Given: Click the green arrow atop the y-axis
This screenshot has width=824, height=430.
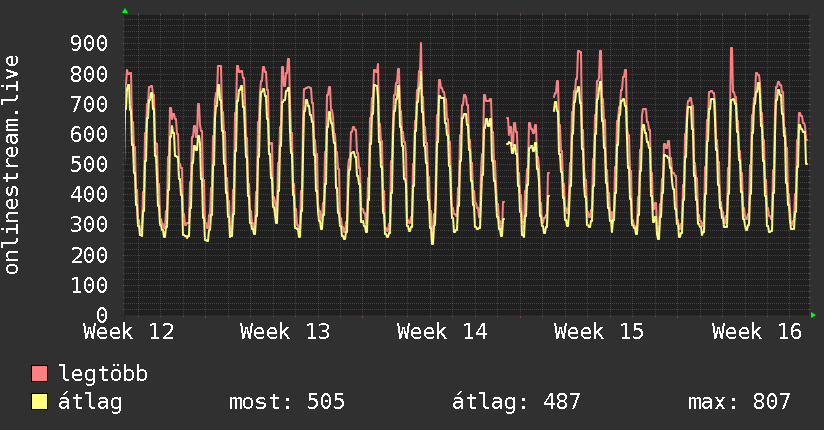Looking at the screenshot, I should point(125,11).
